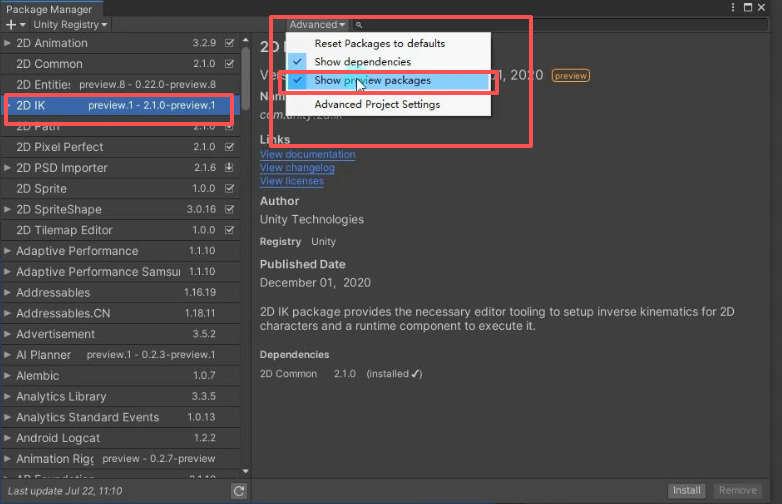Select the 2D Sprite package
The image size is (782, 504).
click(121, 188)
